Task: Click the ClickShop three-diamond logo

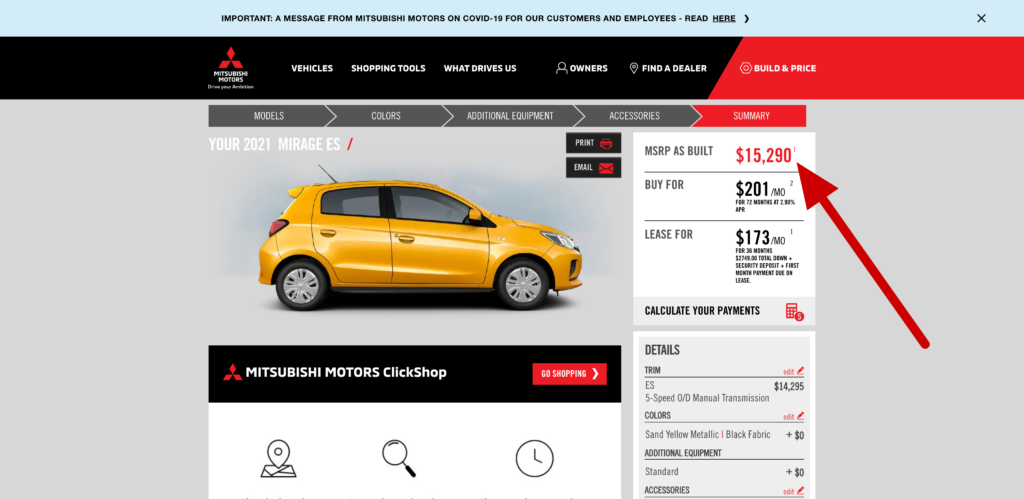Action: [232, 372]
